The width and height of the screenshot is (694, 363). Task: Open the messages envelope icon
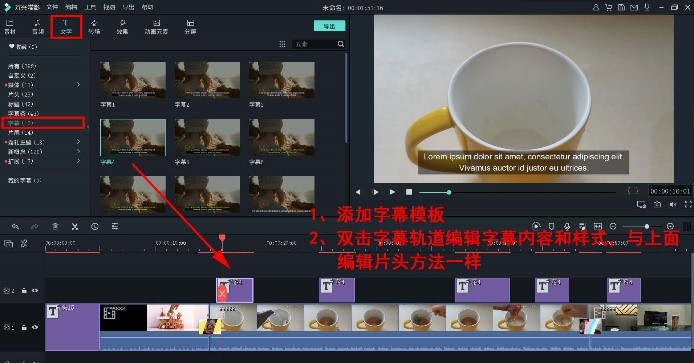[x=634, y=8]
